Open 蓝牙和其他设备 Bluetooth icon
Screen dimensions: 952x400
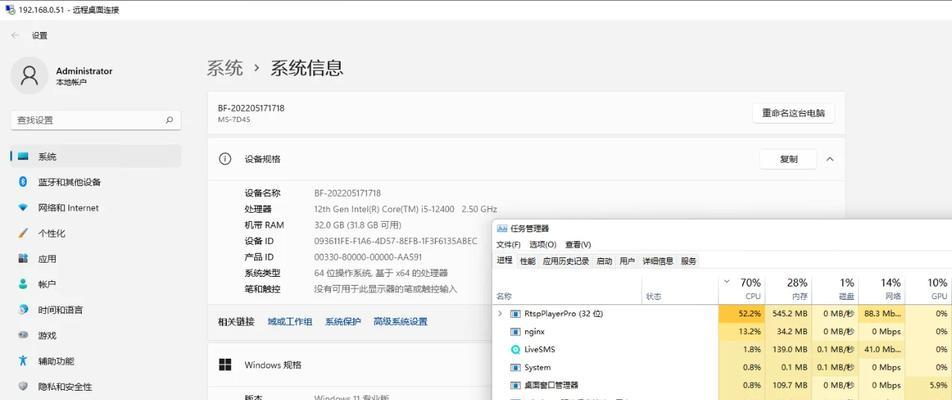click(23, 182)
